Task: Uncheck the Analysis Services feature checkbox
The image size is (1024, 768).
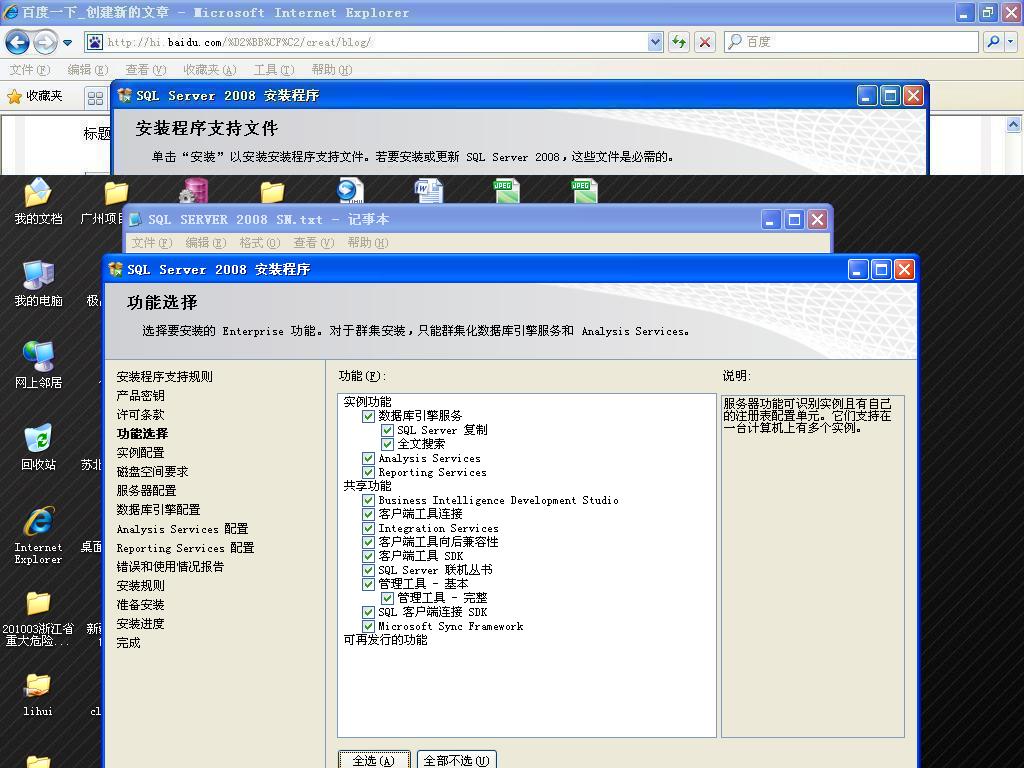Action: pyautogui.click(x=369, y=458)
